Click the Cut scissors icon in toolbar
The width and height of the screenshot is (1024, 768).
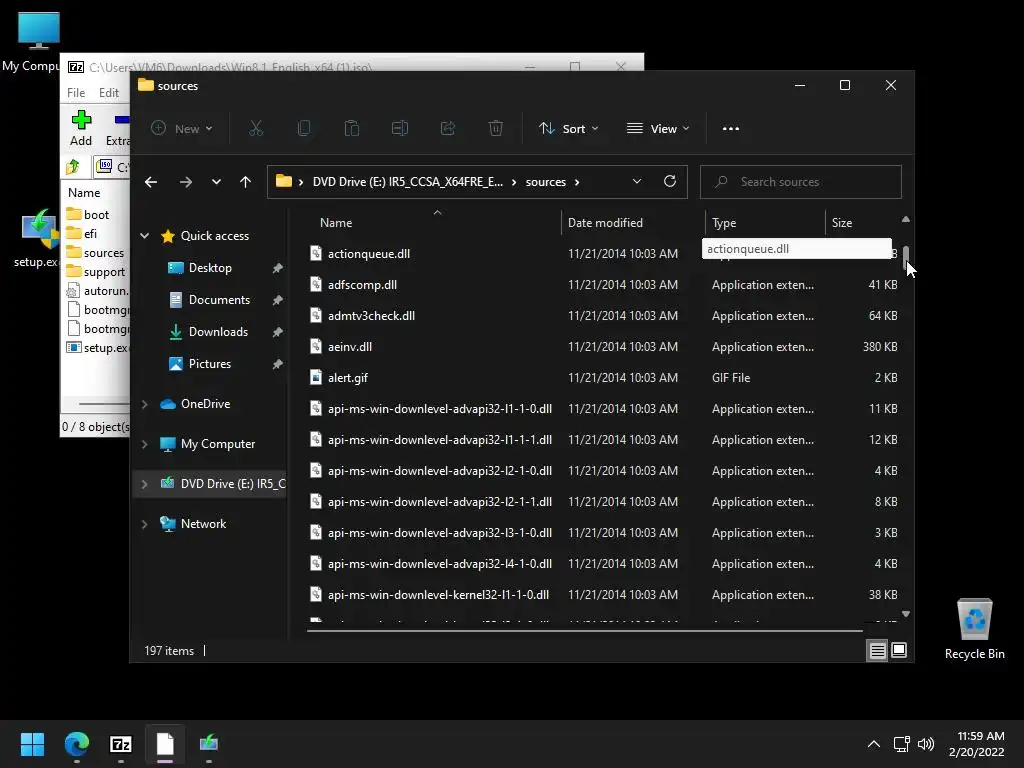click(x=256, y=129)
